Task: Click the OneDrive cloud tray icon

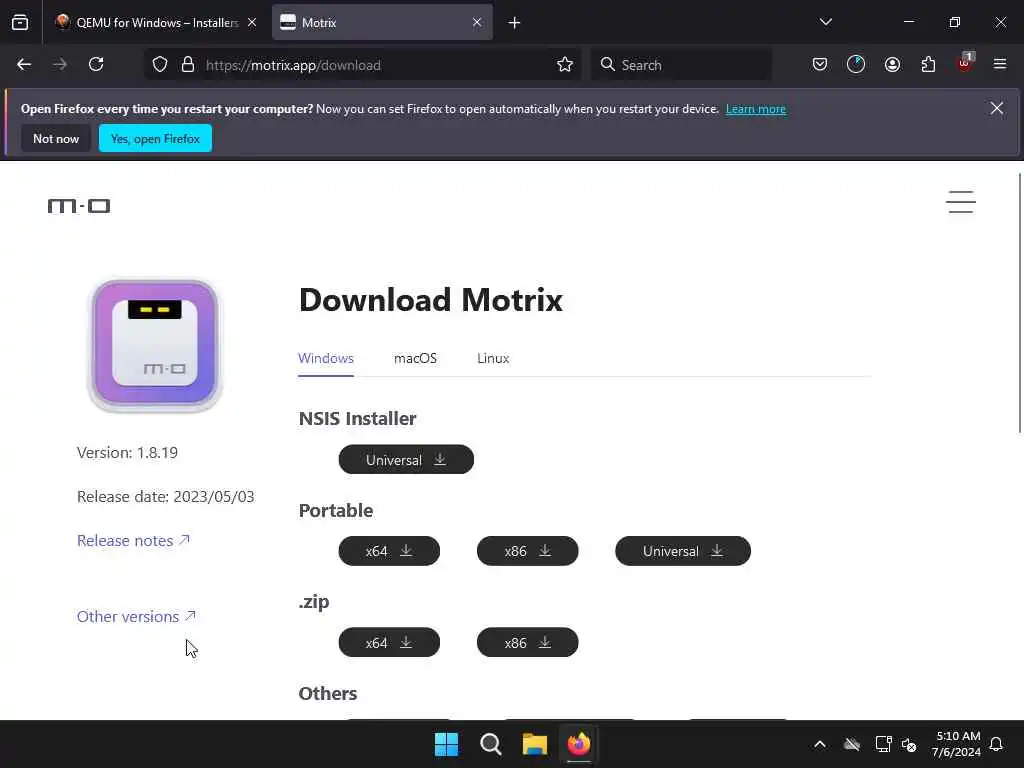Action: click(x=852, y=744)
